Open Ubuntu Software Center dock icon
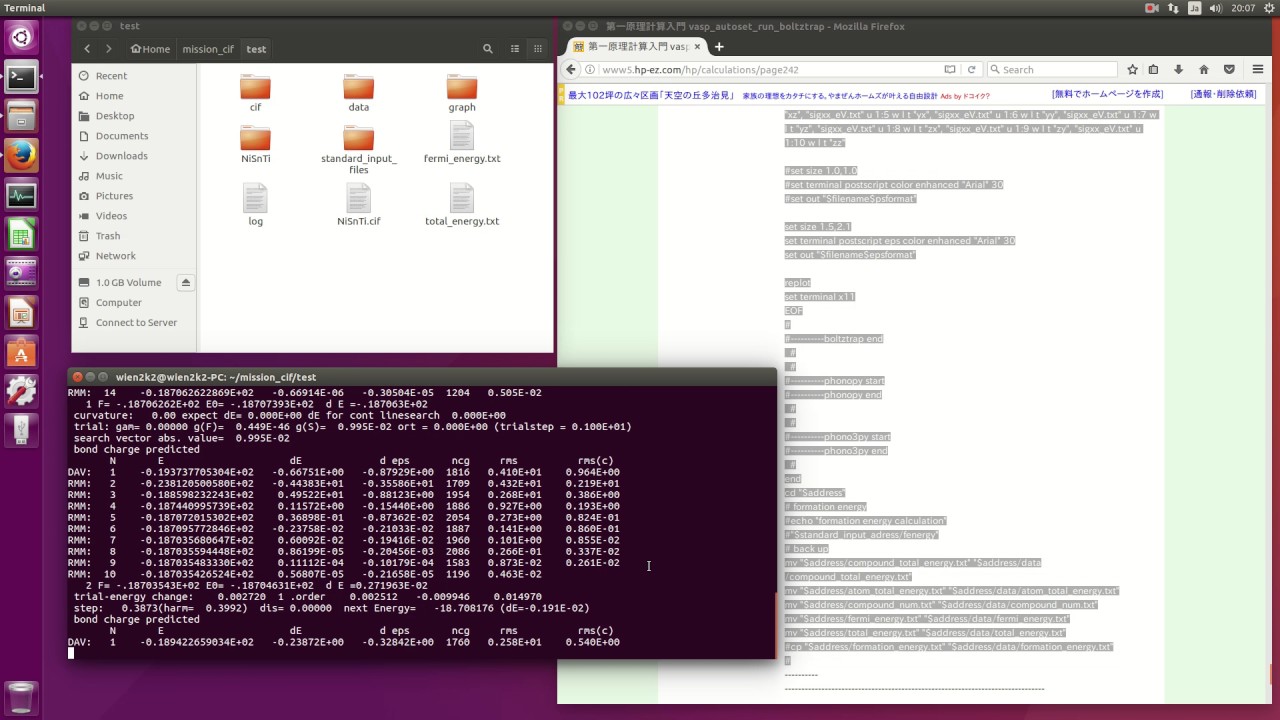Image resolution: width=1280 pixels, height=720 pixels. point(21,352)
